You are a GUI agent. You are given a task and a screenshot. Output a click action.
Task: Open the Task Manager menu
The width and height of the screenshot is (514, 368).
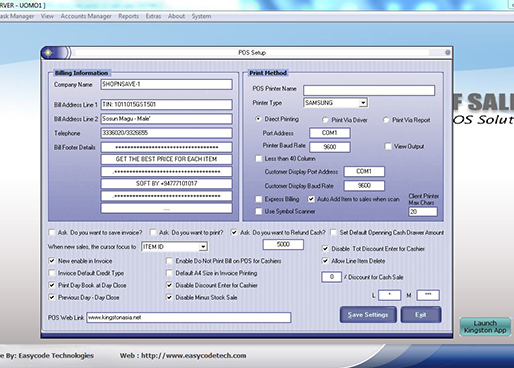(x=17, y=16)
